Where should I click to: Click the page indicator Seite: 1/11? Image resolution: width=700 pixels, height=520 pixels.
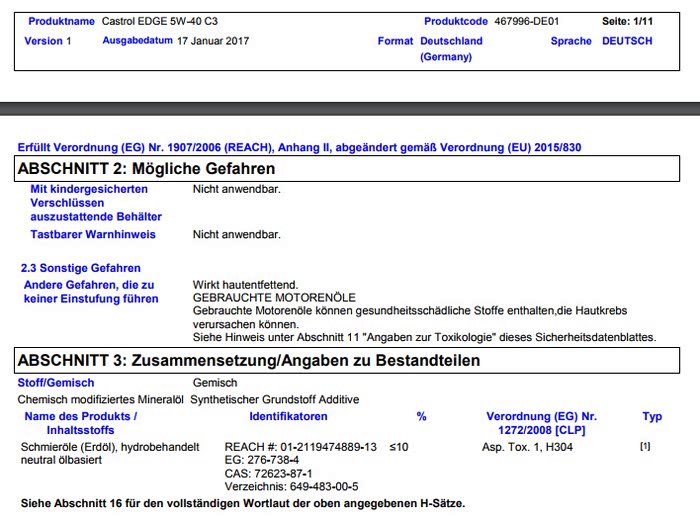coord(626,21)
